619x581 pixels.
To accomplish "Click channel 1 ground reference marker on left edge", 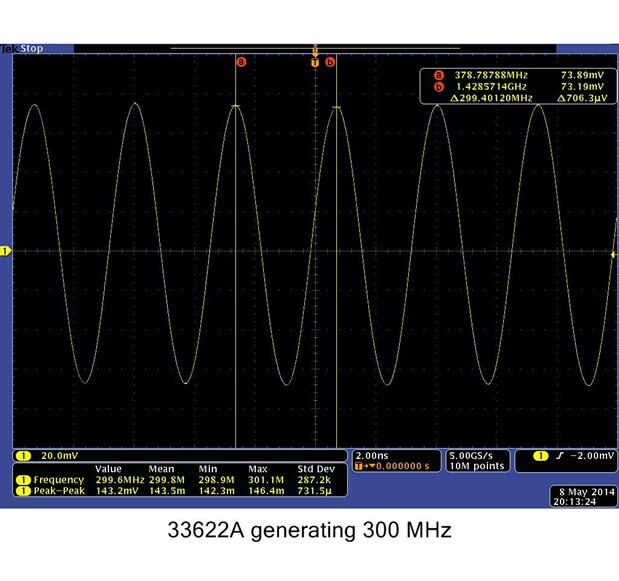I will (6, 251).
